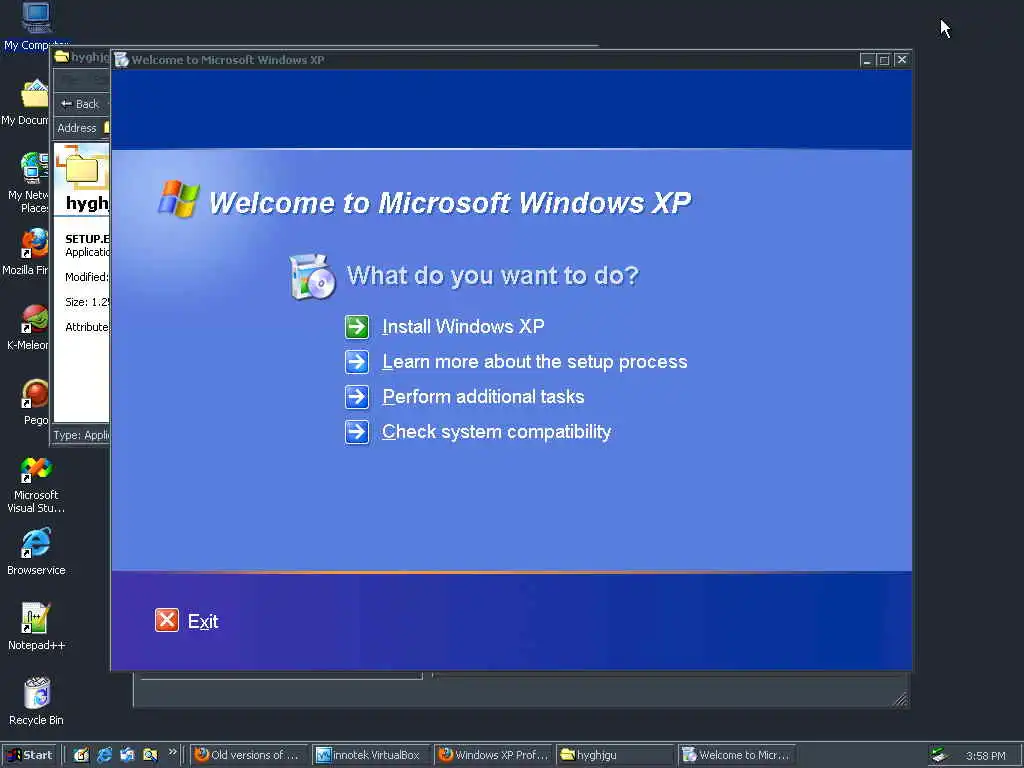
Task: Open Learn more about the setup process
Action: point(534,362)
